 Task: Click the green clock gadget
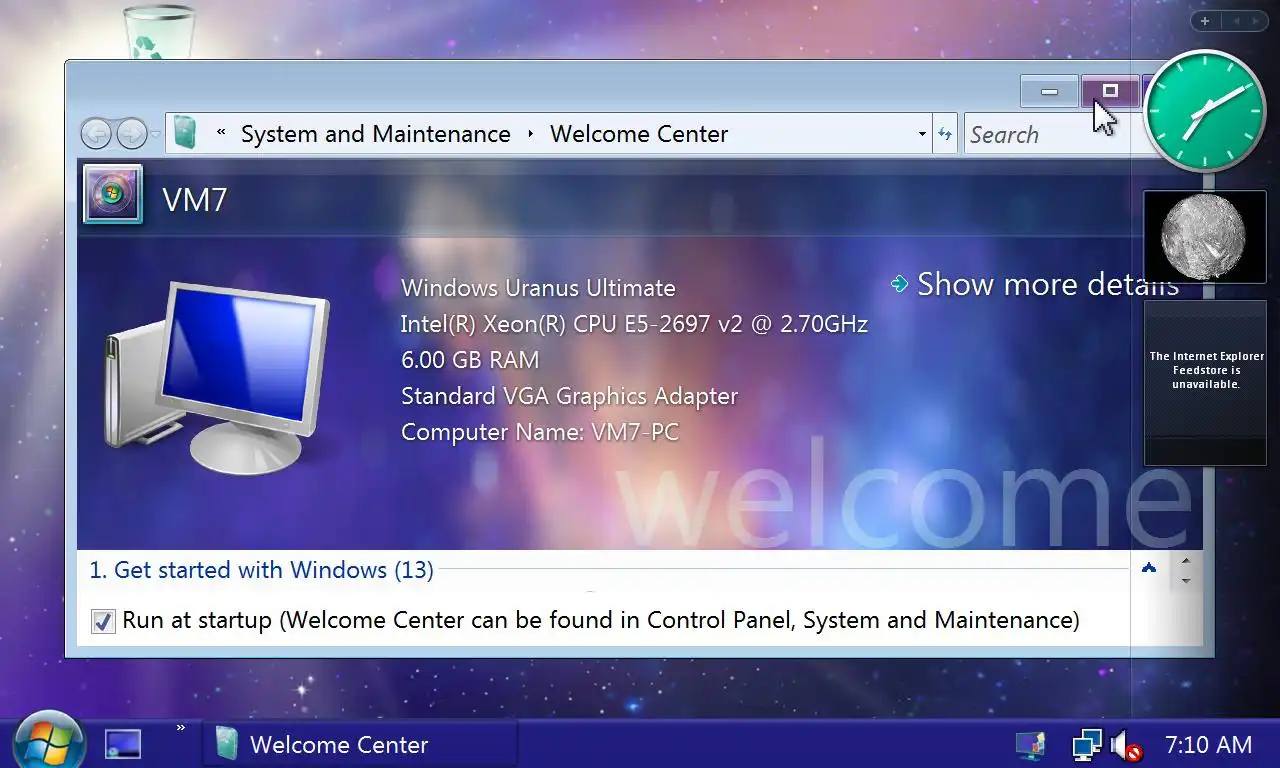pos(1205,110)
